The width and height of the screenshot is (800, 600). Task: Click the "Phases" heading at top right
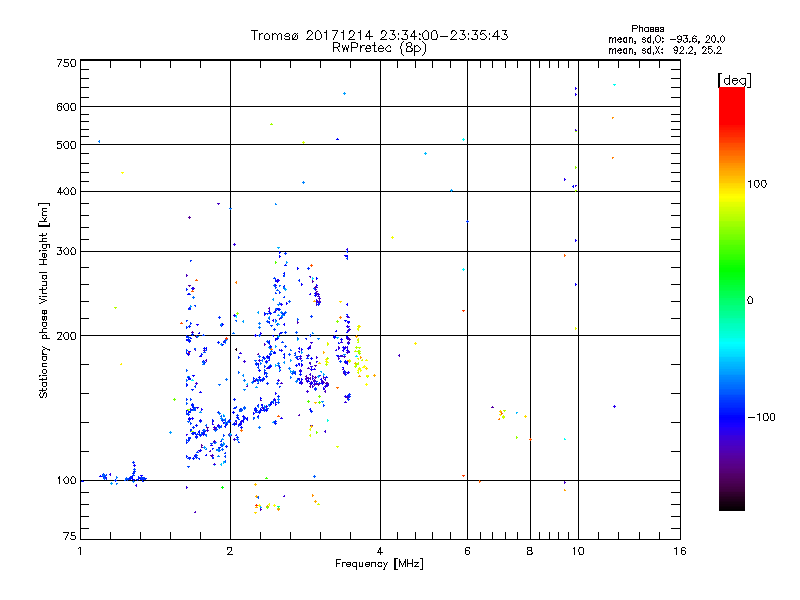[647, 29]
